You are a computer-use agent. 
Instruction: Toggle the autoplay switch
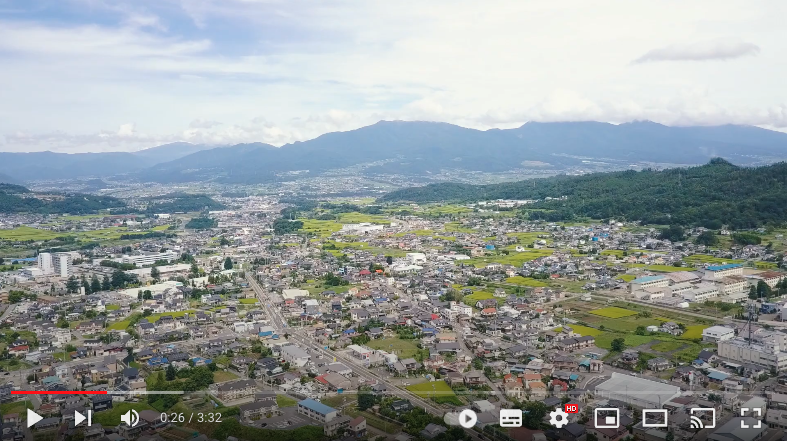(461, 418)
